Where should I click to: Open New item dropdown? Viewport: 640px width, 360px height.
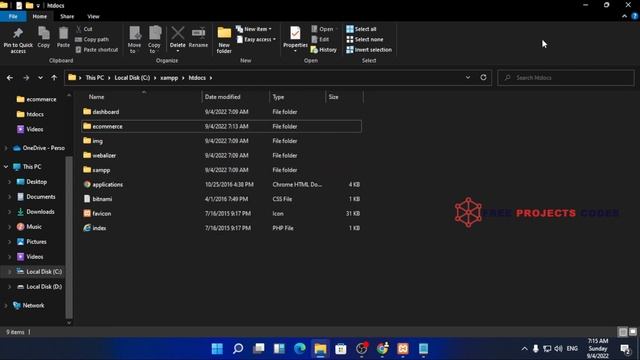click(254, 29)
